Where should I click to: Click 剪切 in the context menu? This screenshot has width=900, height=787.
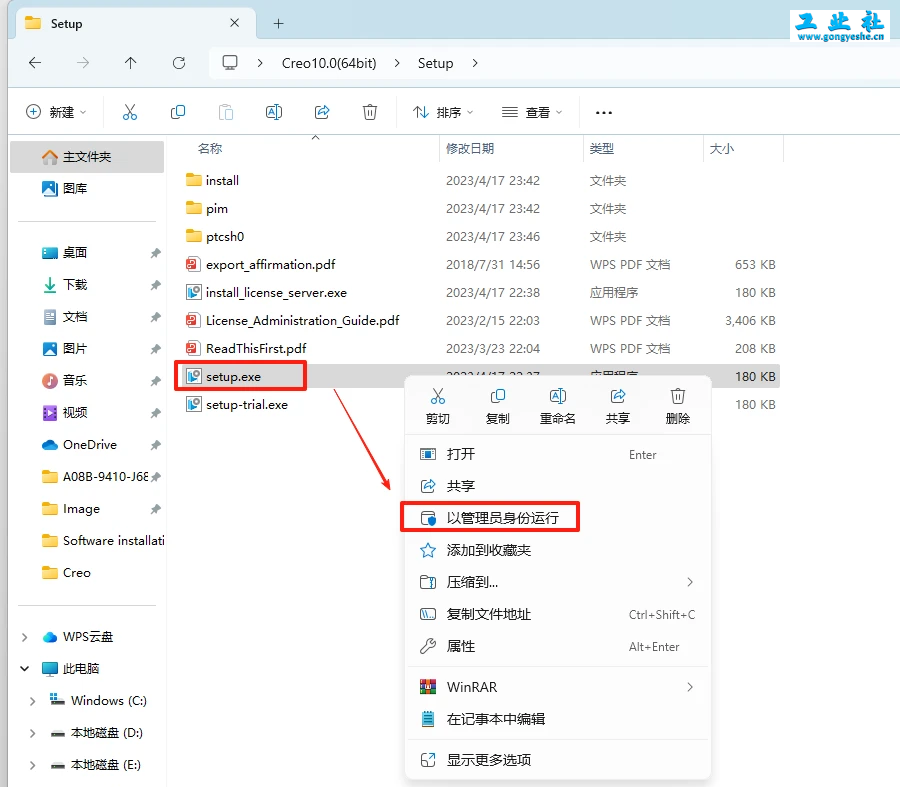438,406
